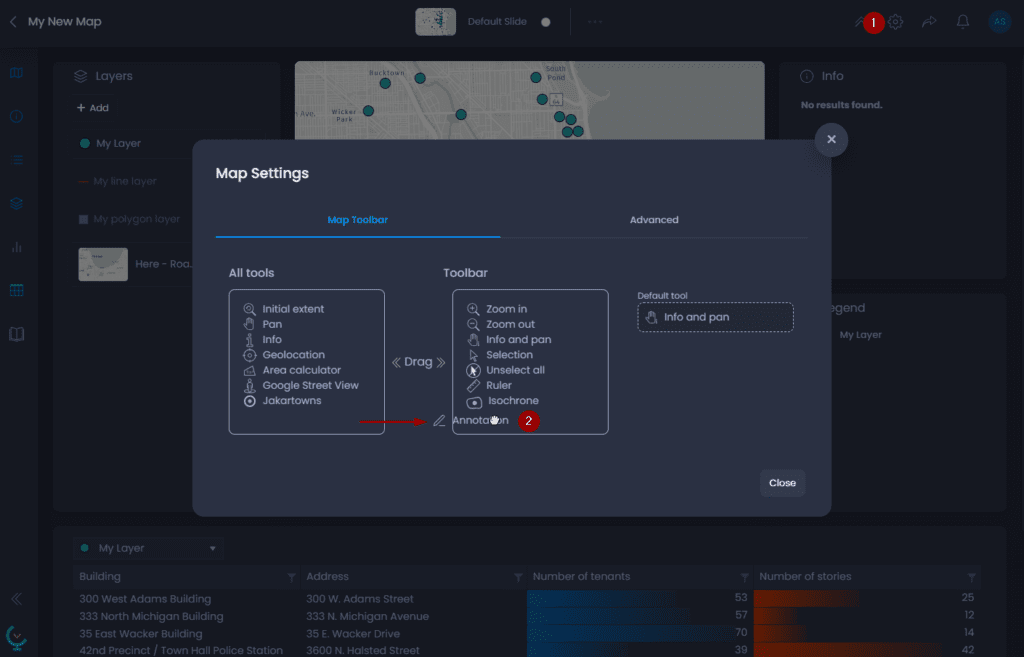Switch to Advanced tab
Screen dimensions: 1024x657
[654, 220]
